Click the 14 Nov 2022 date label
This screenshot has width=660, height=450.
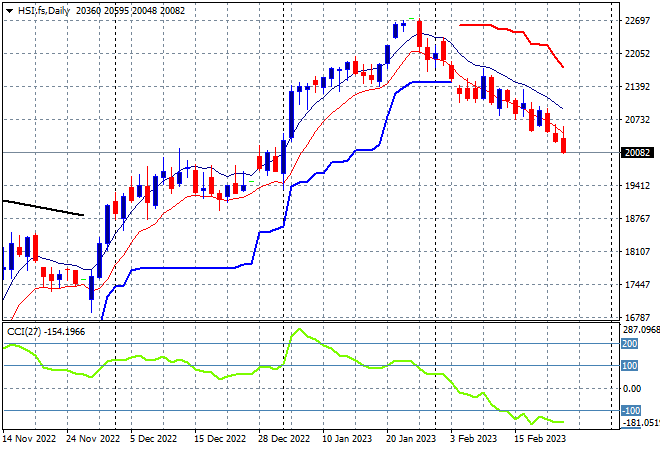pyautogui.click(x=29, y=439)
